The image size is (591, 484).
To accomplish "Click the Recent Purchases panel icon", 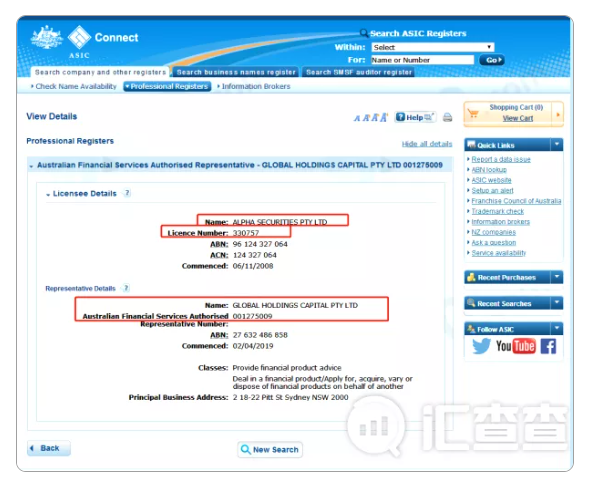I will (471, 277).
